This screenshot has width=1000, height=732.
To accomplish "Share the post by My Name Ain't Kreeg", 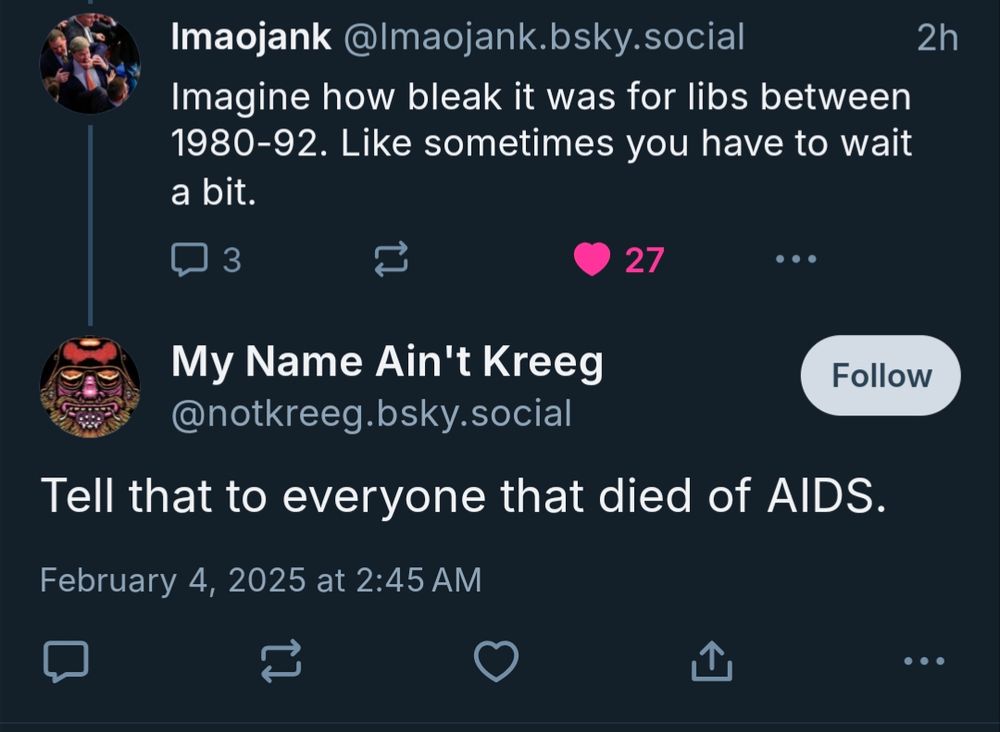I will click(x=712, y=661).
